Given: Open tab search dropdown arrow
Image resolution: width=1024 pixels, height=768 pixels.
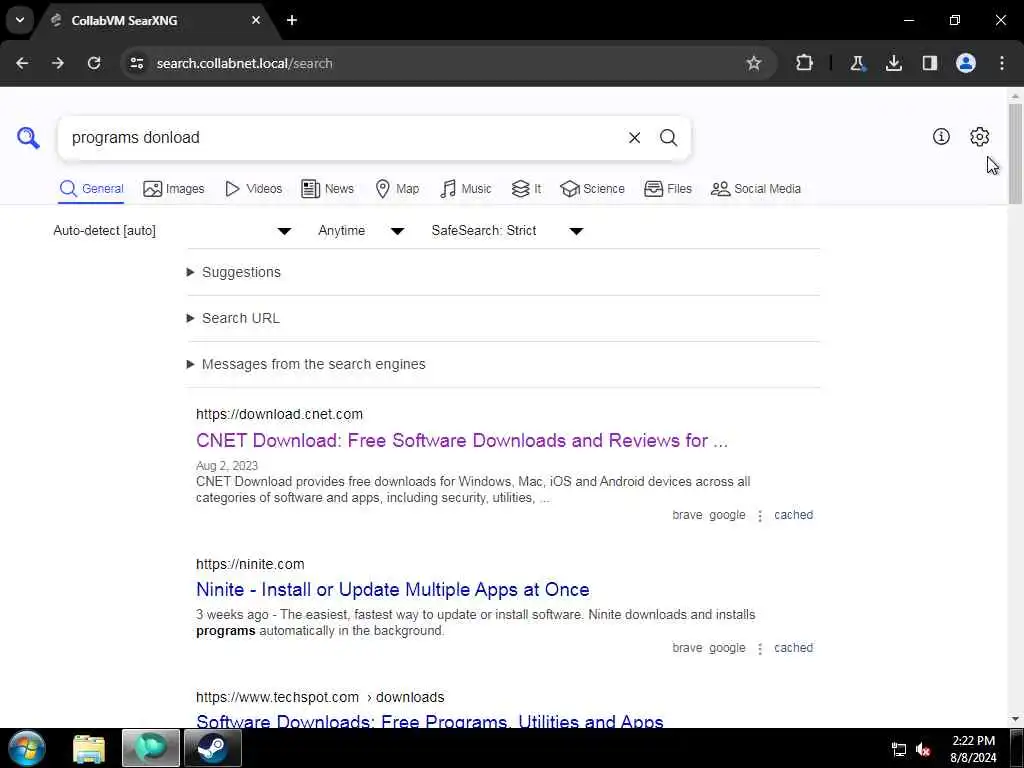Looking at the screenshot, I should click(x=20, y=20).
